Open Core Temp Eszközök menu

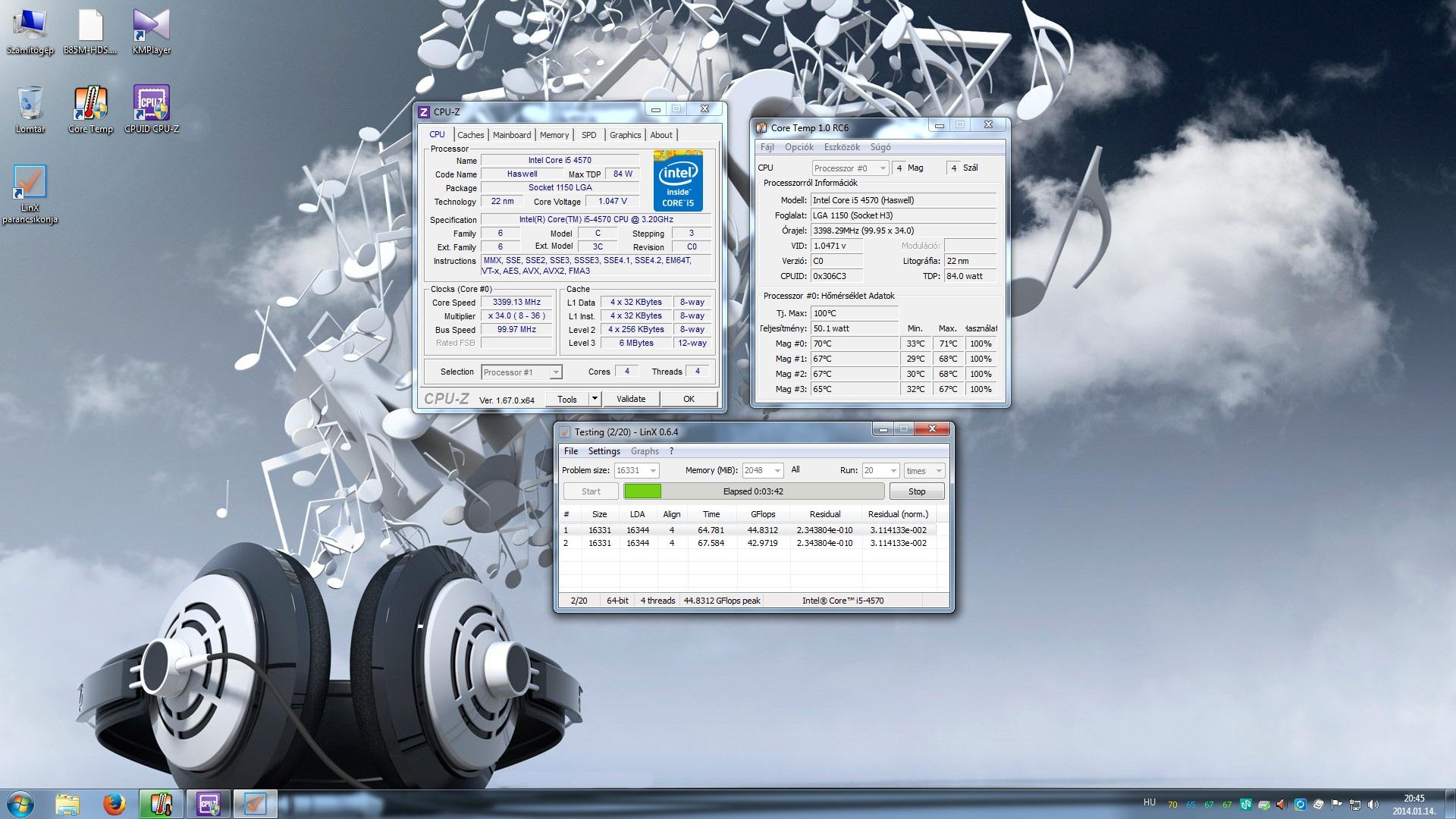pyautogui.click(x=842, y=147)
